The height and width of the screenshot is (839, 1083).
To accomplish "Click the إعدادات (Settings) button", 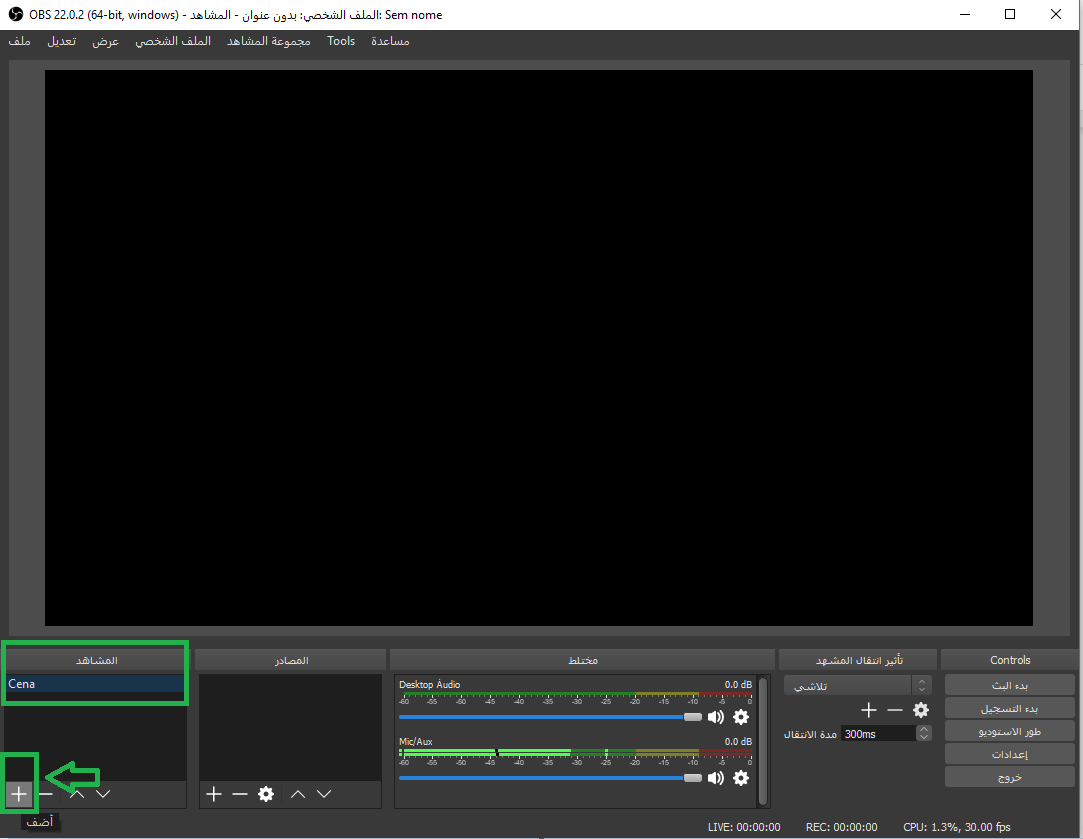I will tap(1010, 754).
